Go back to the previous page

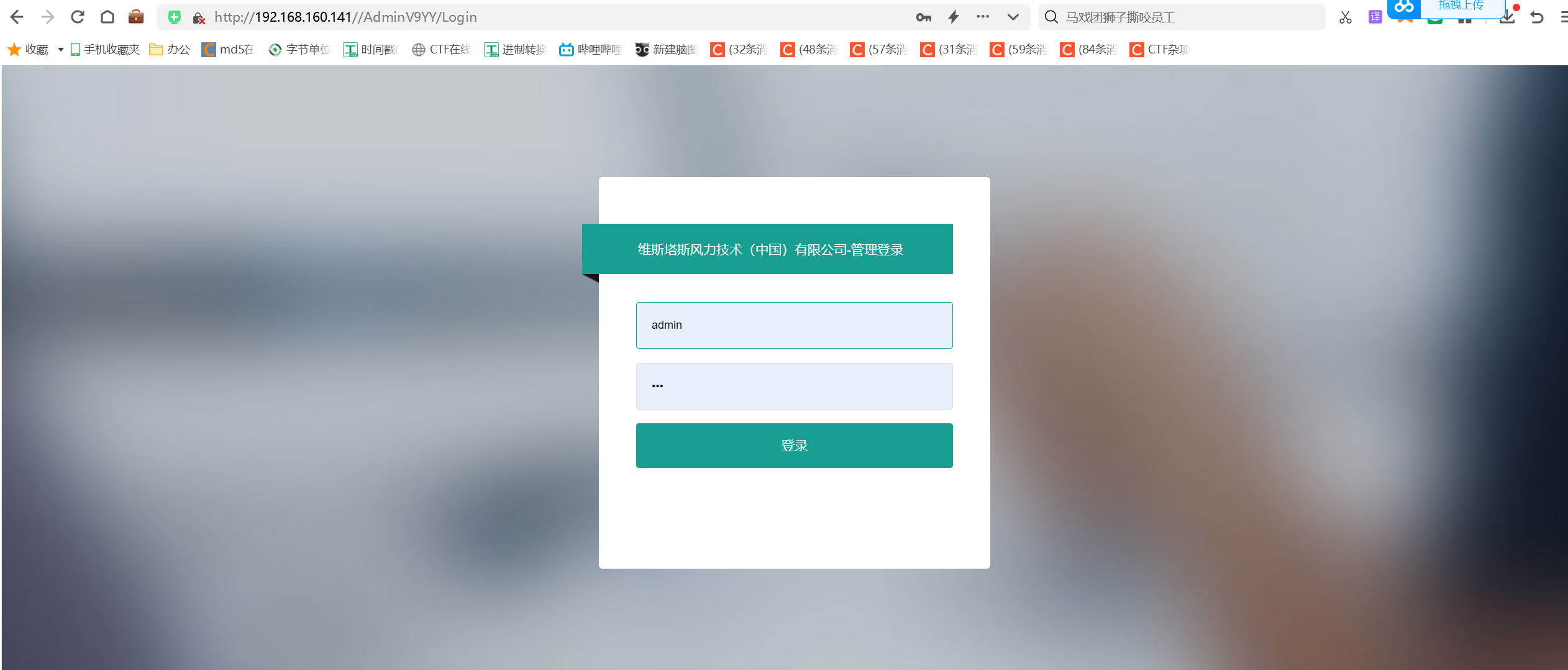(17, 17)
